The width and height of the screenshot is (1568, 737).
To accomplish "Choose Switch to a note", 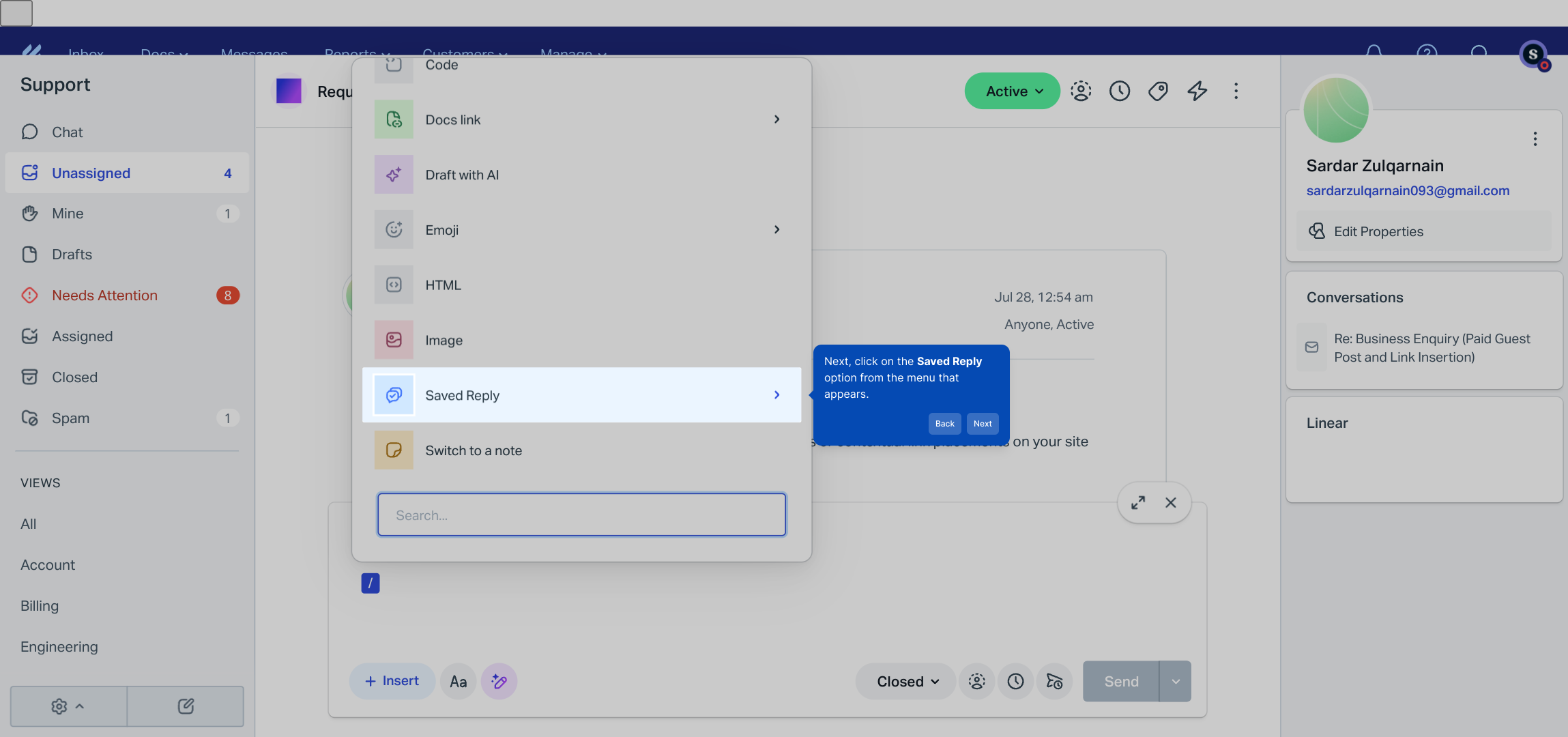I will click(x=581, y=450).
